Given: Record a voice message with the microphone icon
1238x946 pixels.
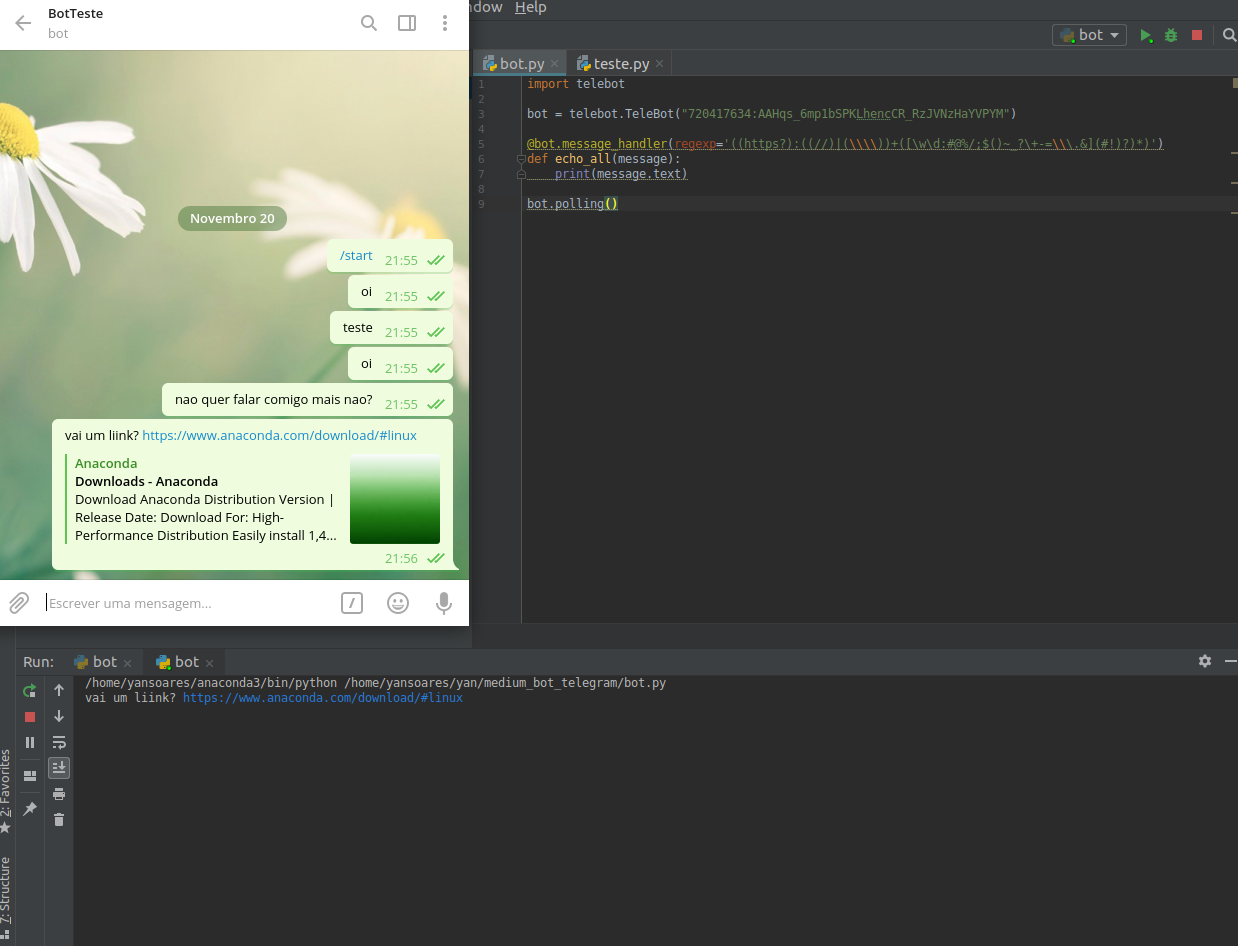Looking at the screenshot, I should (x=443, y=603).
